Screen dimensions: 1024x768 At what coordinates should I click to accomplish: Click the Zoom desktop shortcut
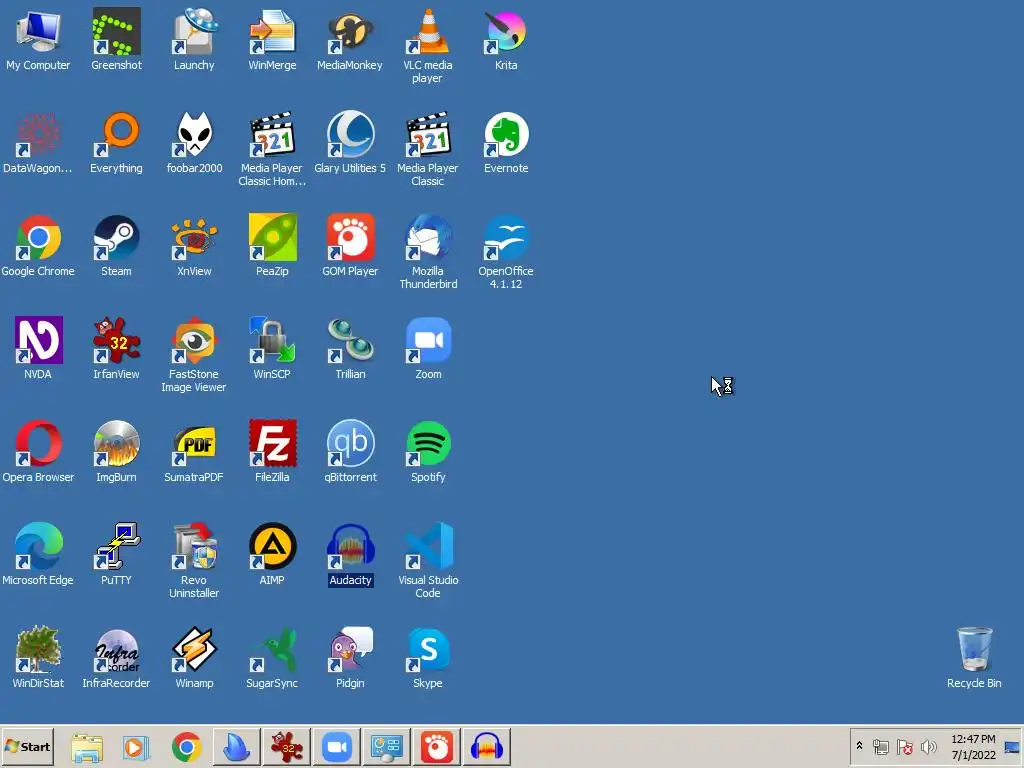[428, 348]
